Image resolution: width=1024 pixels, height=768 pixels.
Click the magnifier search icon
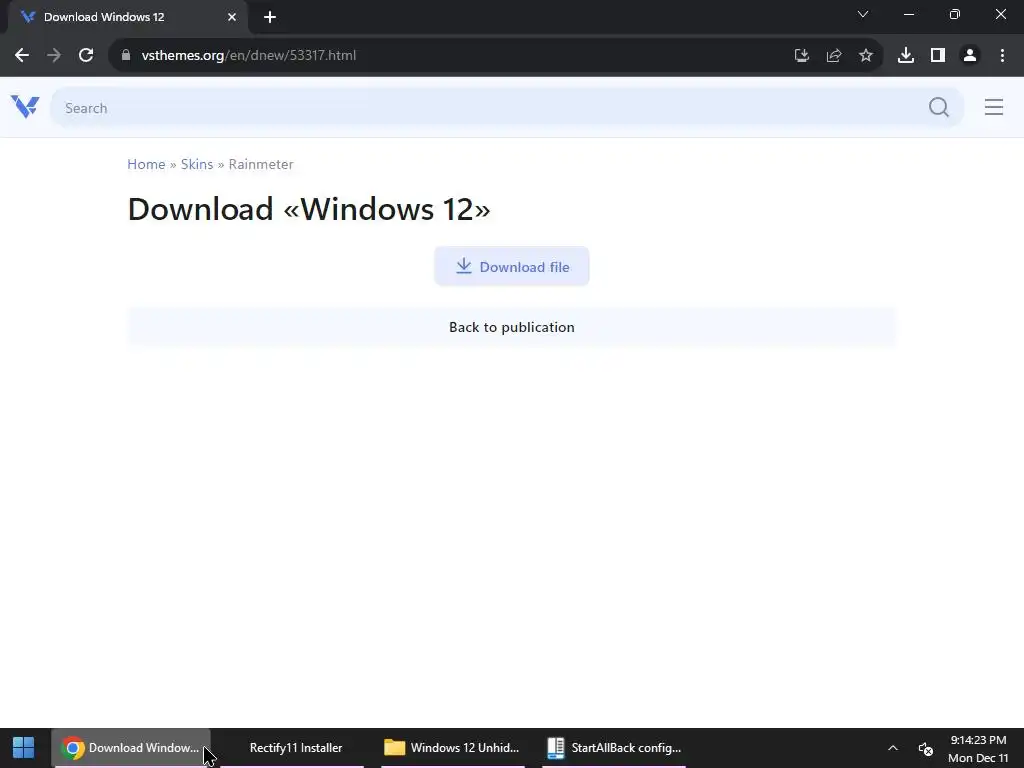coord(938,107)
